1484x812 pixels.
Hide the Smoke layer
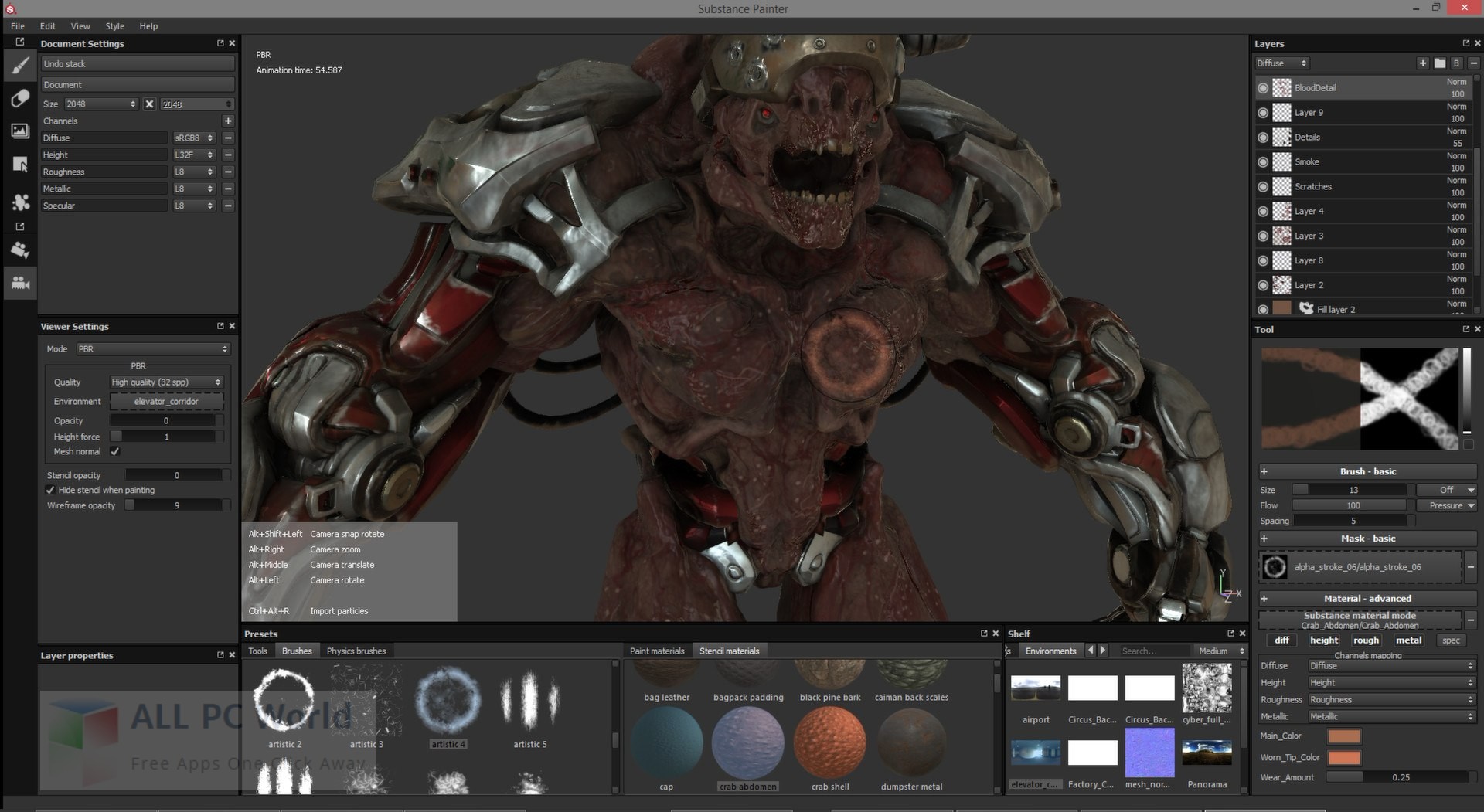coord(1263,162)
